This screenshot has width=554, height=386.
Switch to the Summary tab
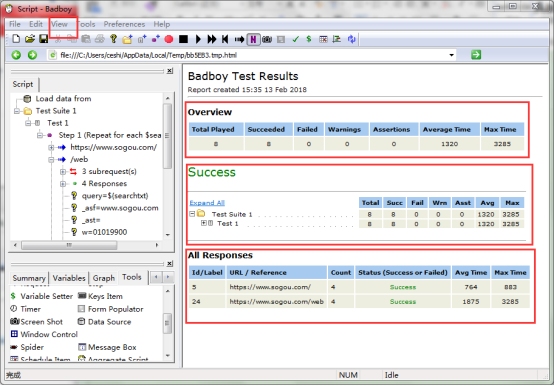pyautogui.click(x=29, y=278)
